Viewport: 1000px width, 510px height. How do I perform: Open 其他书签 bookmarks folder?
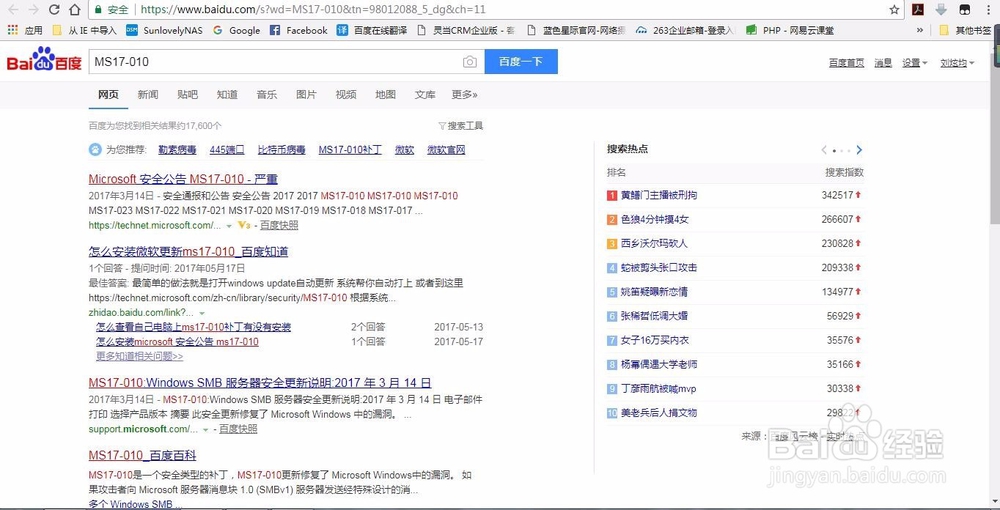(965, 30)
